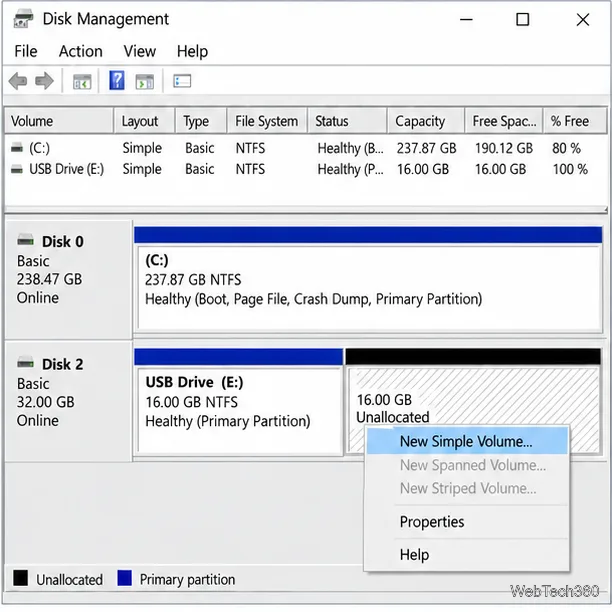Viewport: 612px width, 612px height.
Task: Sort by the Status column header
Action: tap(347, 121)
